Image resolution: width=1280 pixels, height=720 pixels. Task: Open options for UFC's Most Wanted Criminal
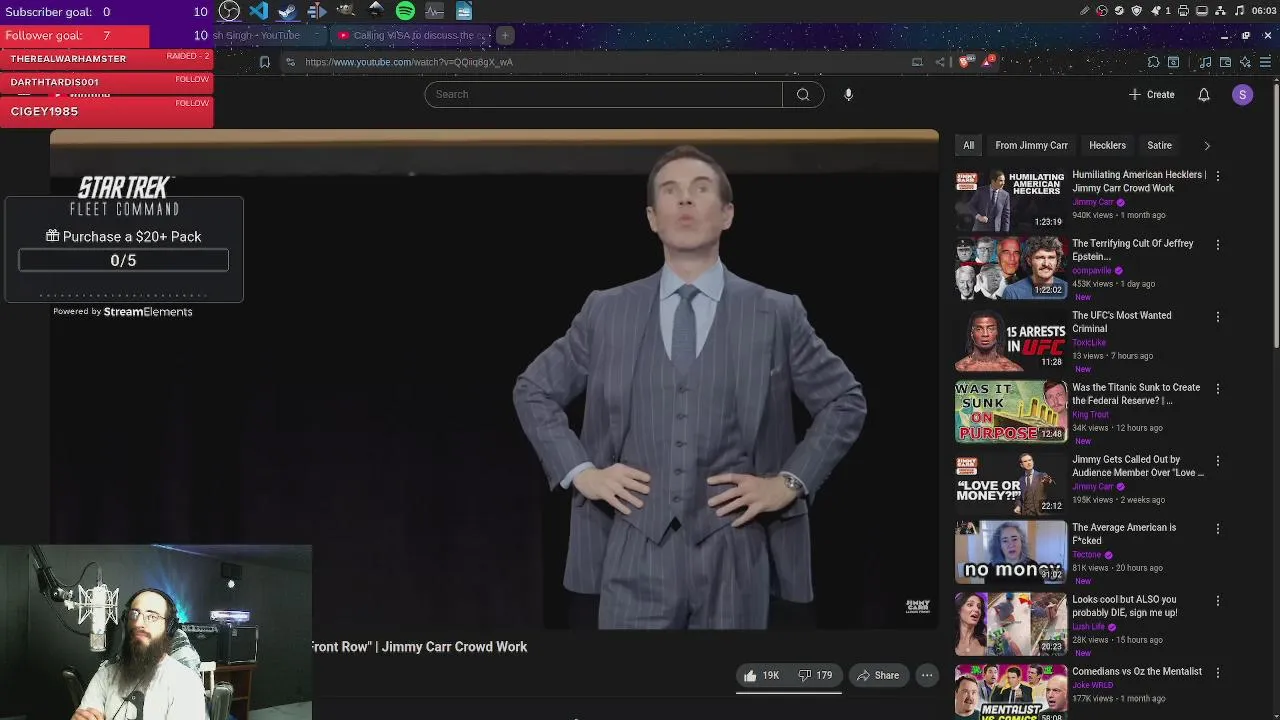(1217, 317)
